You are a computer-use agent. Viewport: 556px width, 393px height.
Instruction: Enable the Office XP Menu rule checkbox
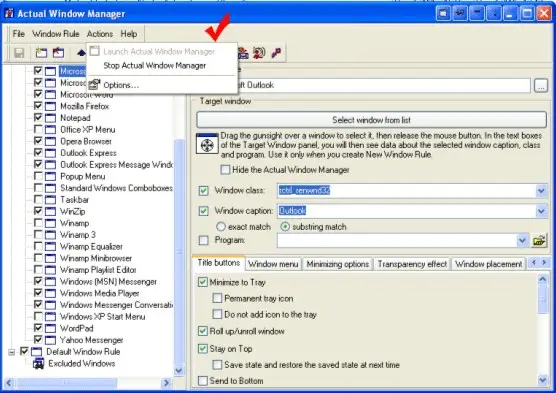pos(38,129)
